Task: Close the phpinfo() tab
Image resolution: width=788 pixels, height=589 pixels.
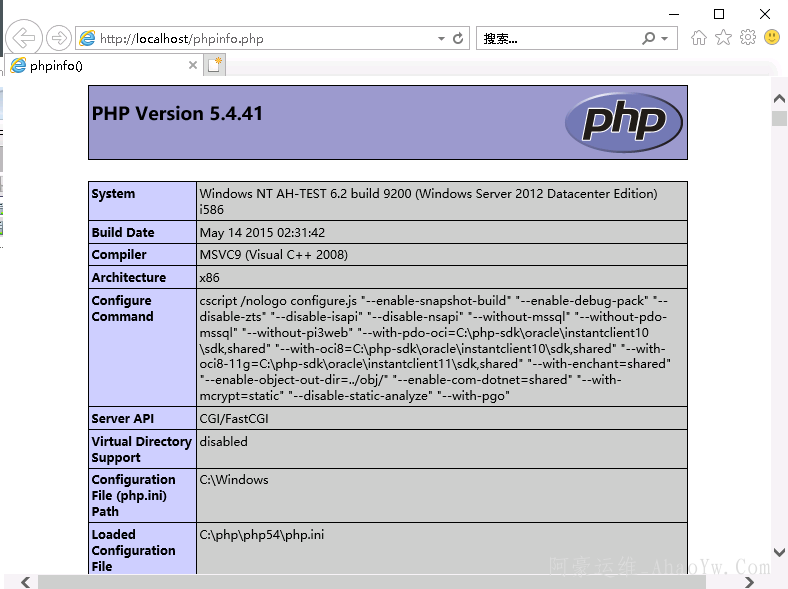Action: (193, 65)
